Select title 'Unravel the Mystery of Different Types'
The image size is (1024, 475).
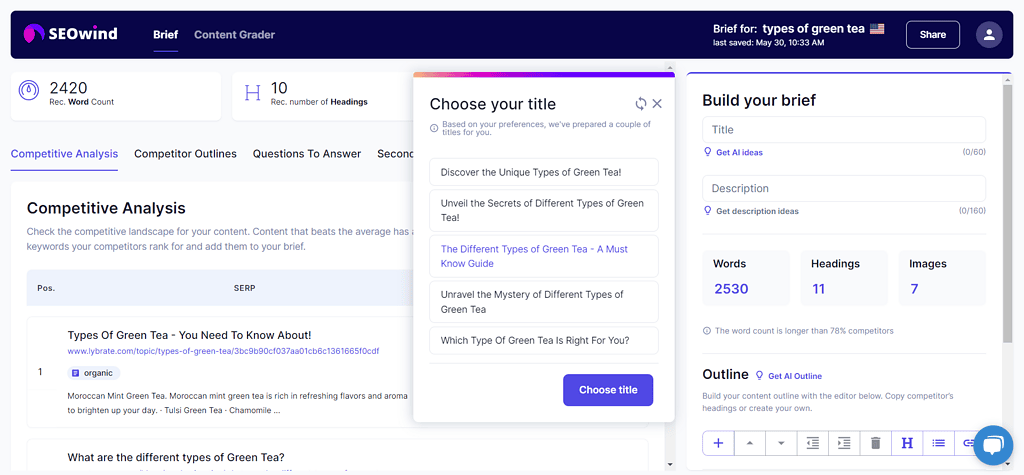544,302
